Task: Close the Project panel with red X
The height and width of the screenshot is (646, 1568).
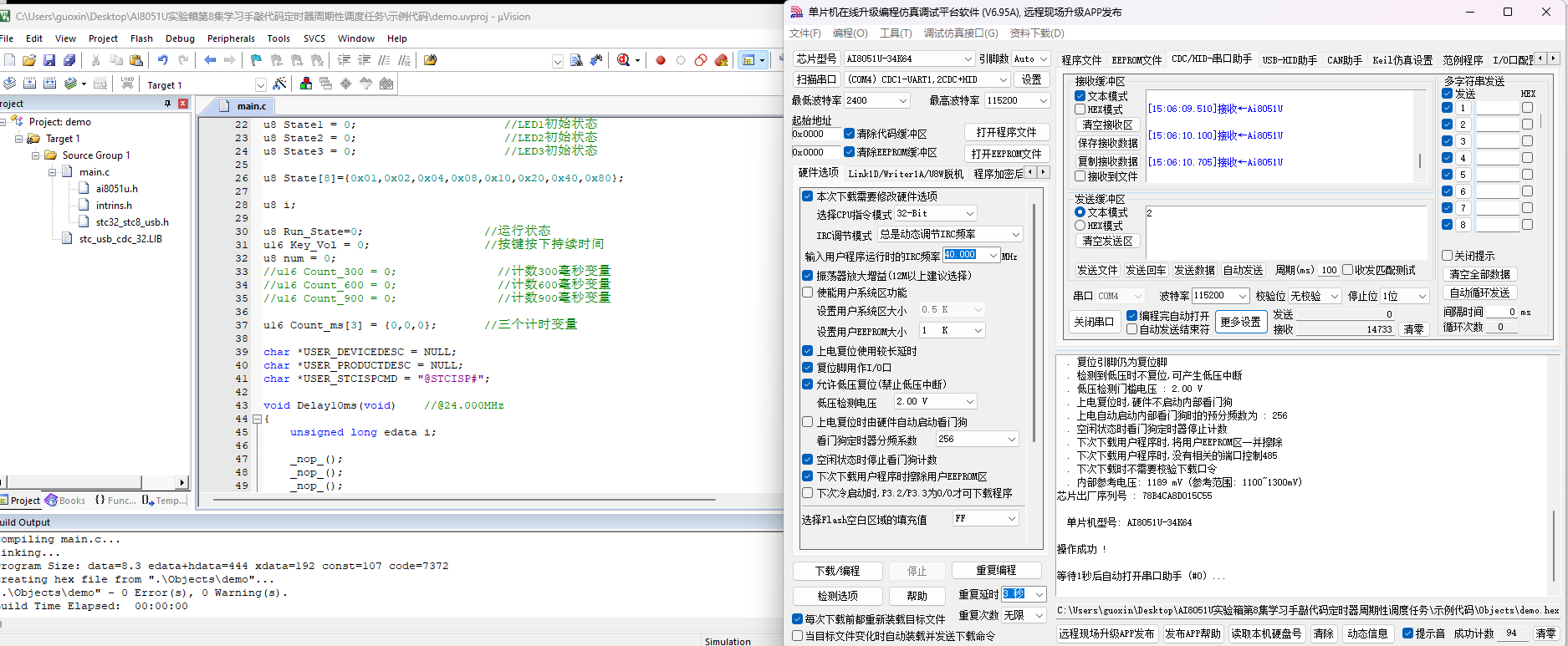Action: click(183, 104)
